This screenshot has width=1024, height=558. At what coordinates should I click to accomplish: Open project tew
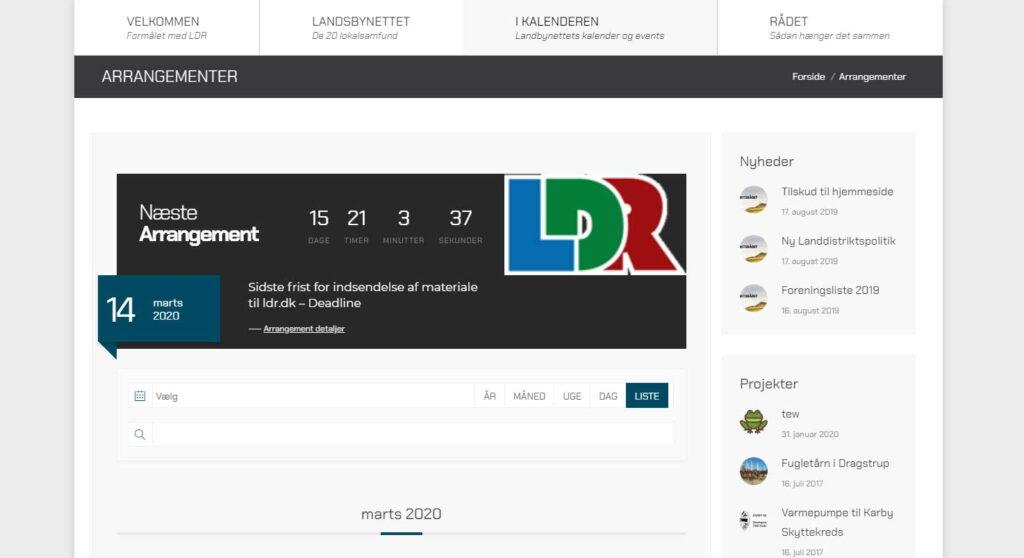[x=790, y=414]
